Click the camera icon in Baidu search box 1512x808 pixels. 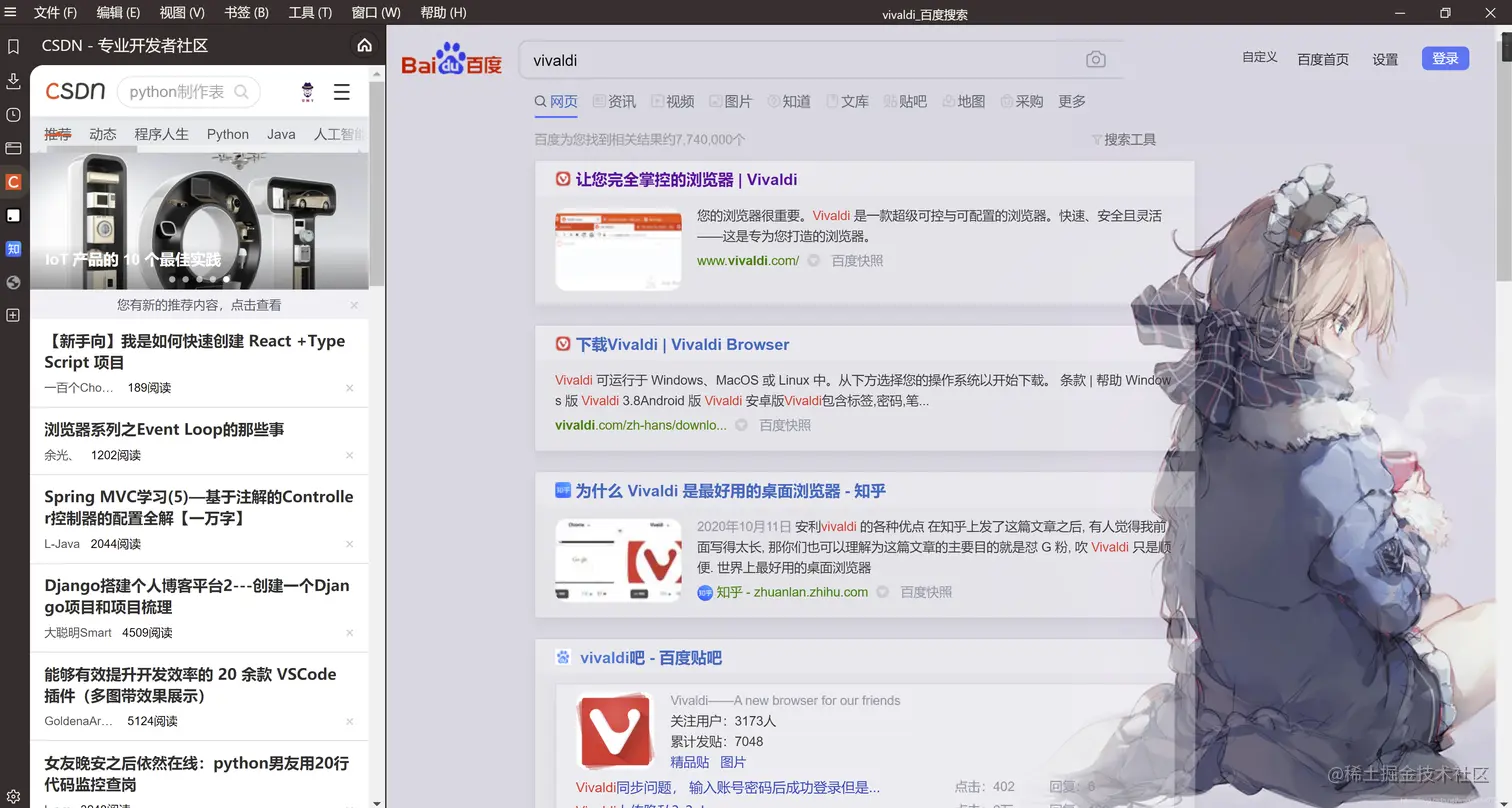[x=1096, y=59]
